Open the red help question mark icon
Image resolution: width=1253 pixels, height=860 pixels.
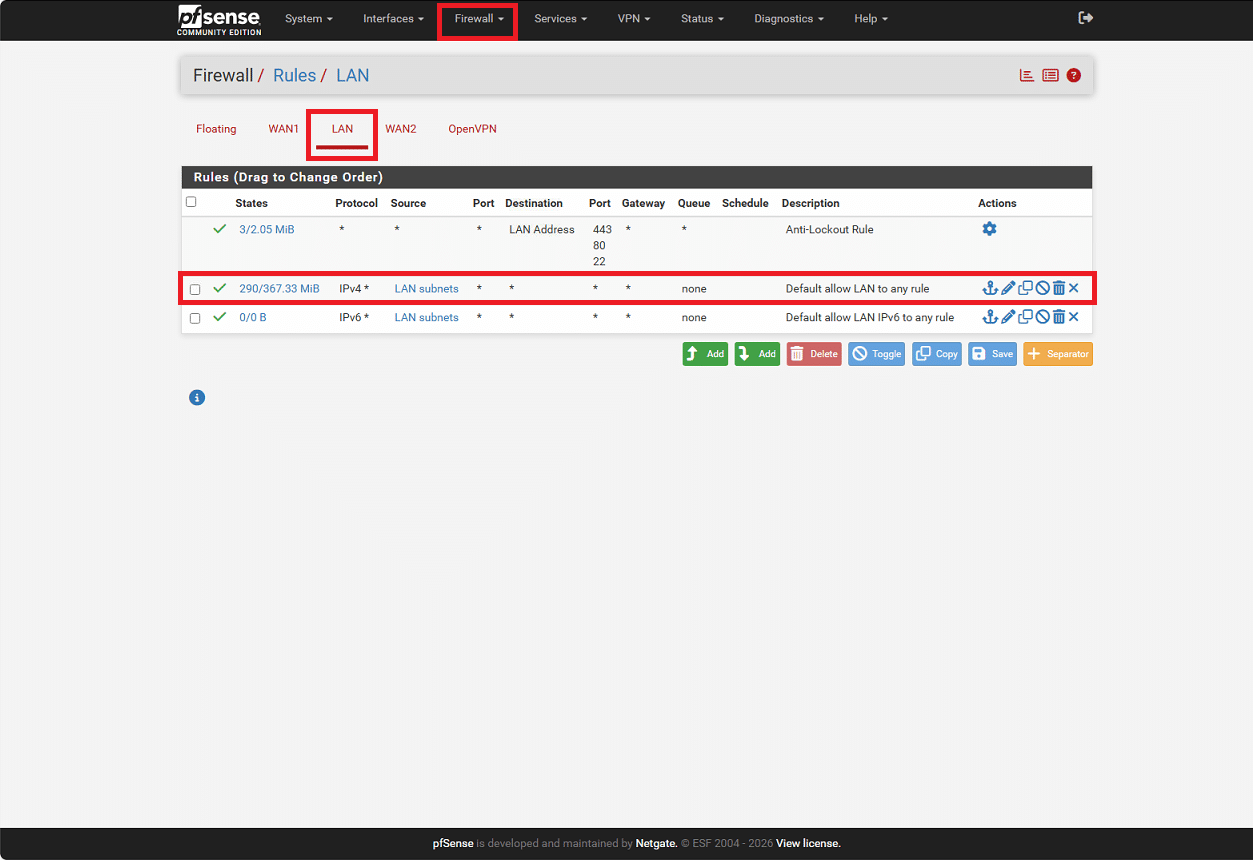1073,75
